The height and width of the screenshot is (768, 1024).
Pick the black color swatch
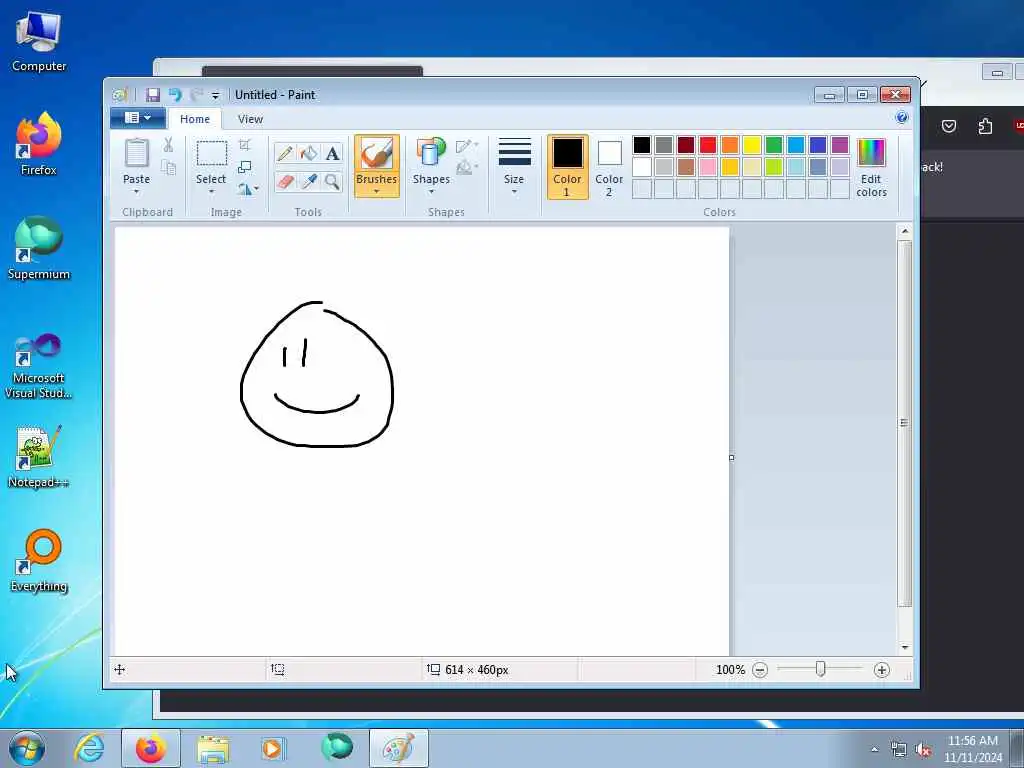point(642,144)
